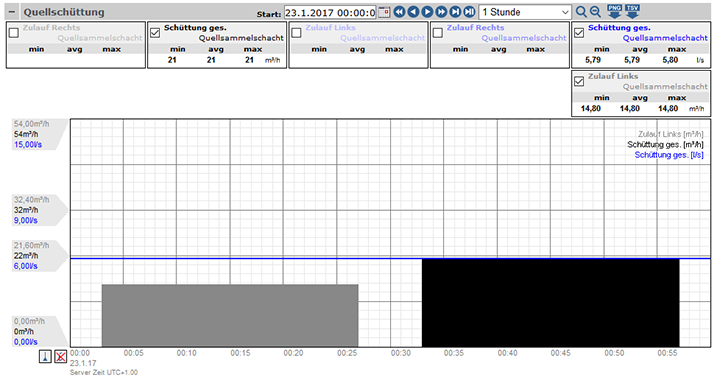Click the '9,00l/s' y-axis label
Screen dimensions: 720x380
(26, 220)
